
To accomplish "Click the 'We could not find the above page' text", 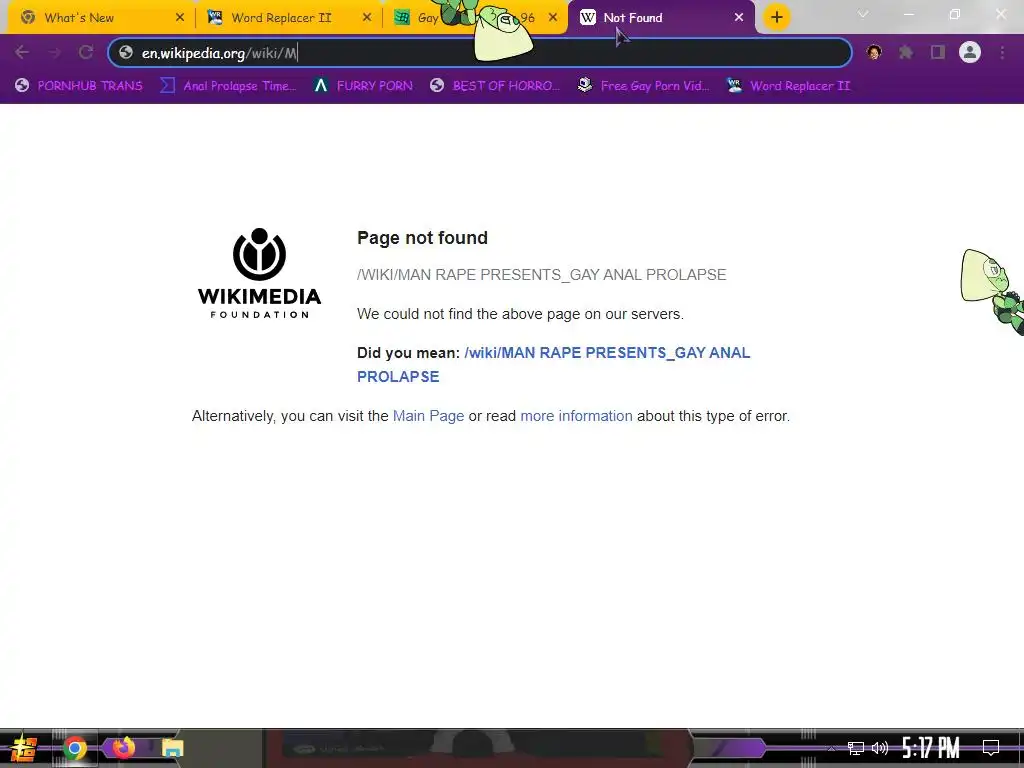I will (x=520, y=314).
